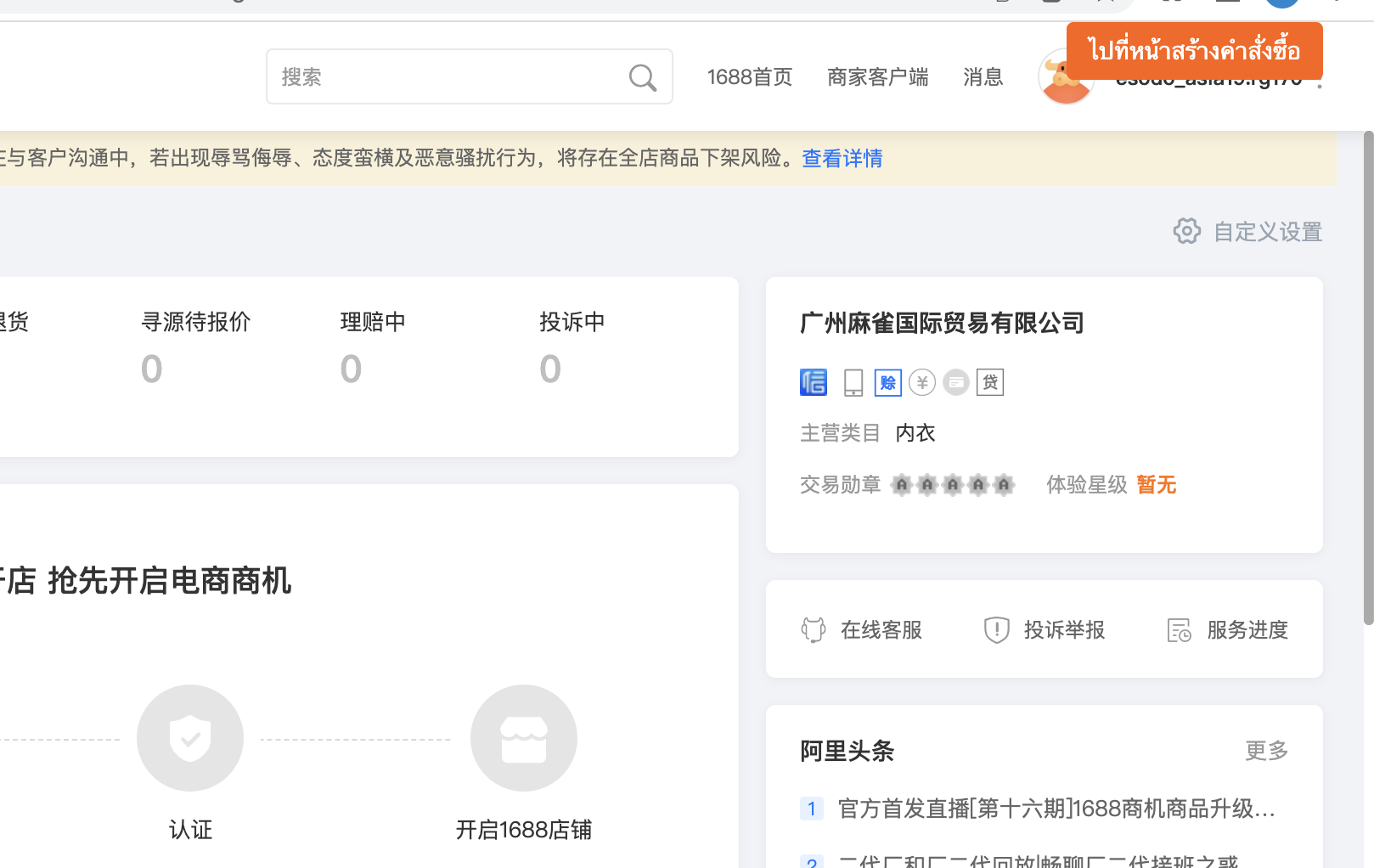Click the 认证 step label
1374x868 pixels.
pos(190,830)
